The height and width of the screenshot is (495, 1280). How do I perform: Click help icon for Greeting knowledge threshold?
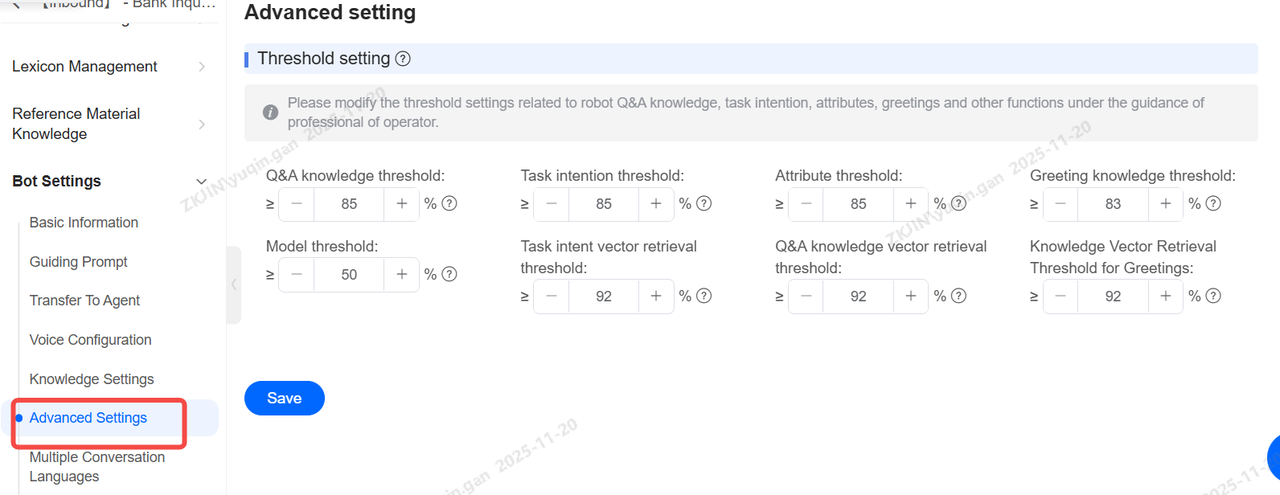pos(1213,204)
